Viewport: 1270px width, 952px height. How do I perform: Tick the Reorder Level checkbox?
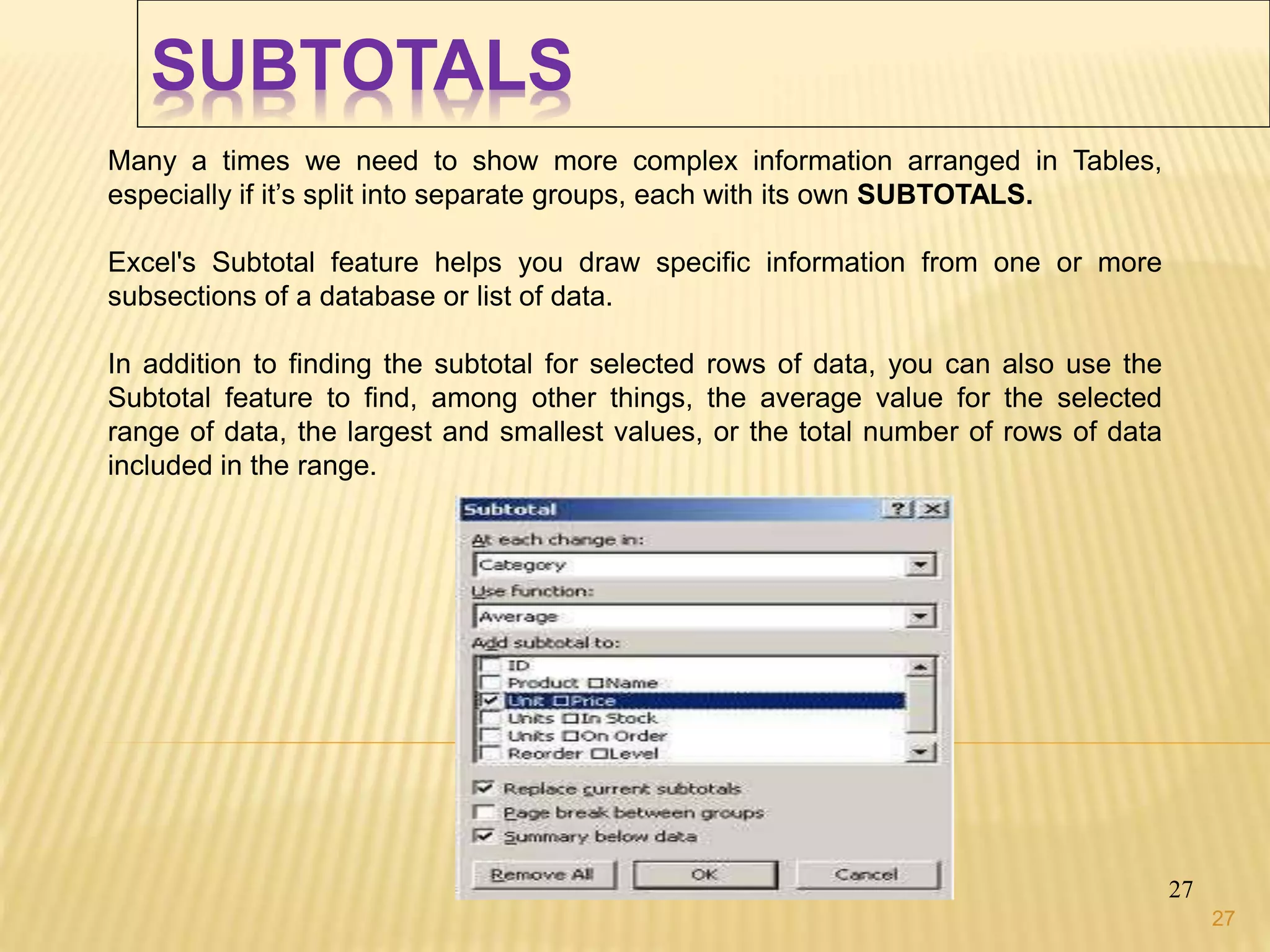pyautogui.click(x=491, y=753)
